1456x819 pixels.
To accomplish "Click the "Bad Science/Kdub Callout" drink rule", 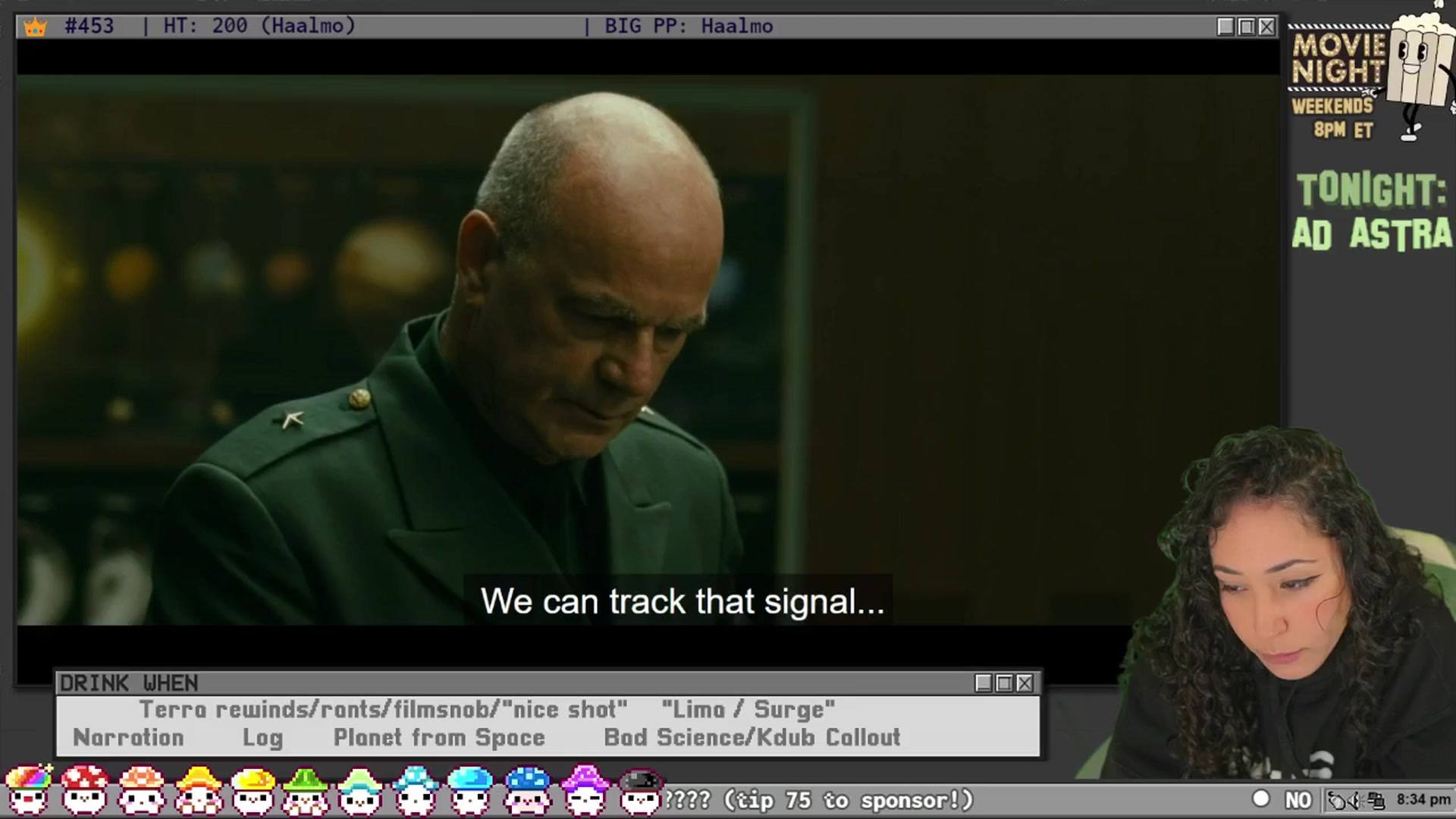I will point(752,737).
